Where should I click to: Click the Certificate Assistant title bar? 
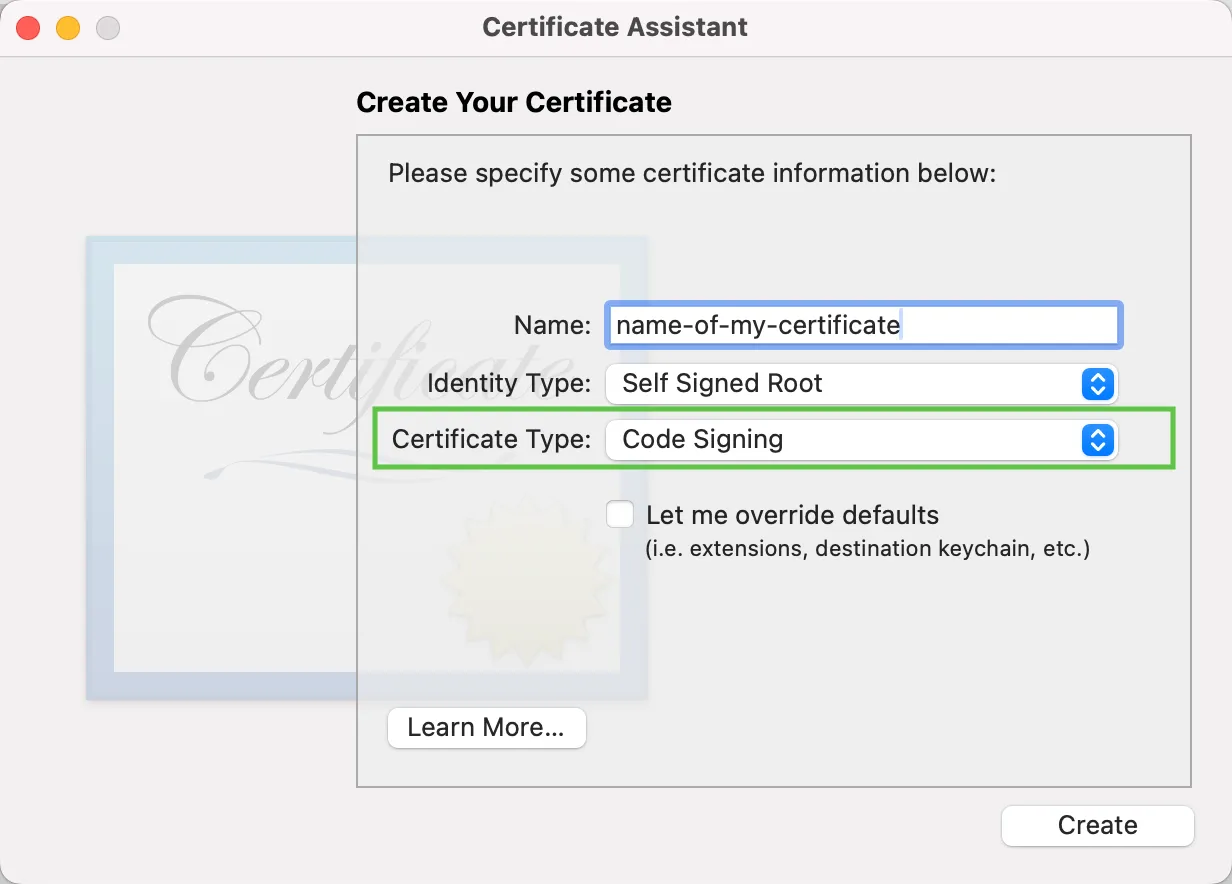[x=614, y=27]
